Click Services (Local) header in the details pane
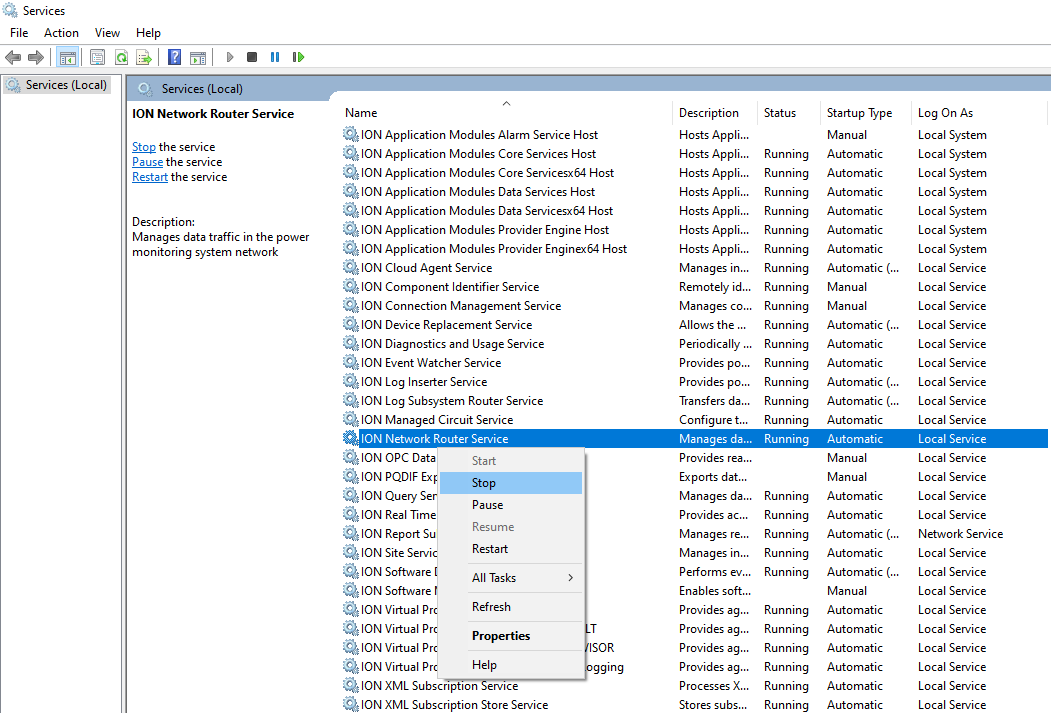 pyautogui.click(x=202, y=88)
